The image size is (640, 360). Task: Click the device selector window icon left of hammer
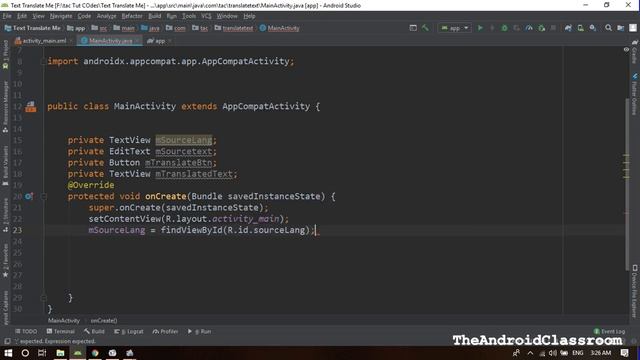pyautogui.click(x=413, y=28)
